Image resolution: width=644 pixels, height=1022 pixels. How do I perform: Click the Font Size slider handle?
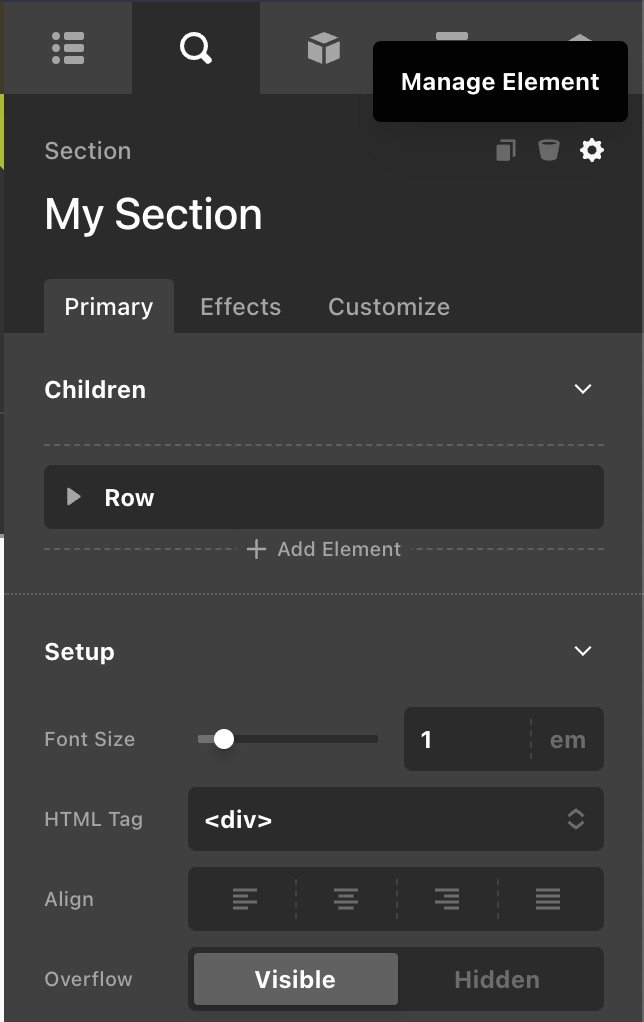tap(224, 739)
